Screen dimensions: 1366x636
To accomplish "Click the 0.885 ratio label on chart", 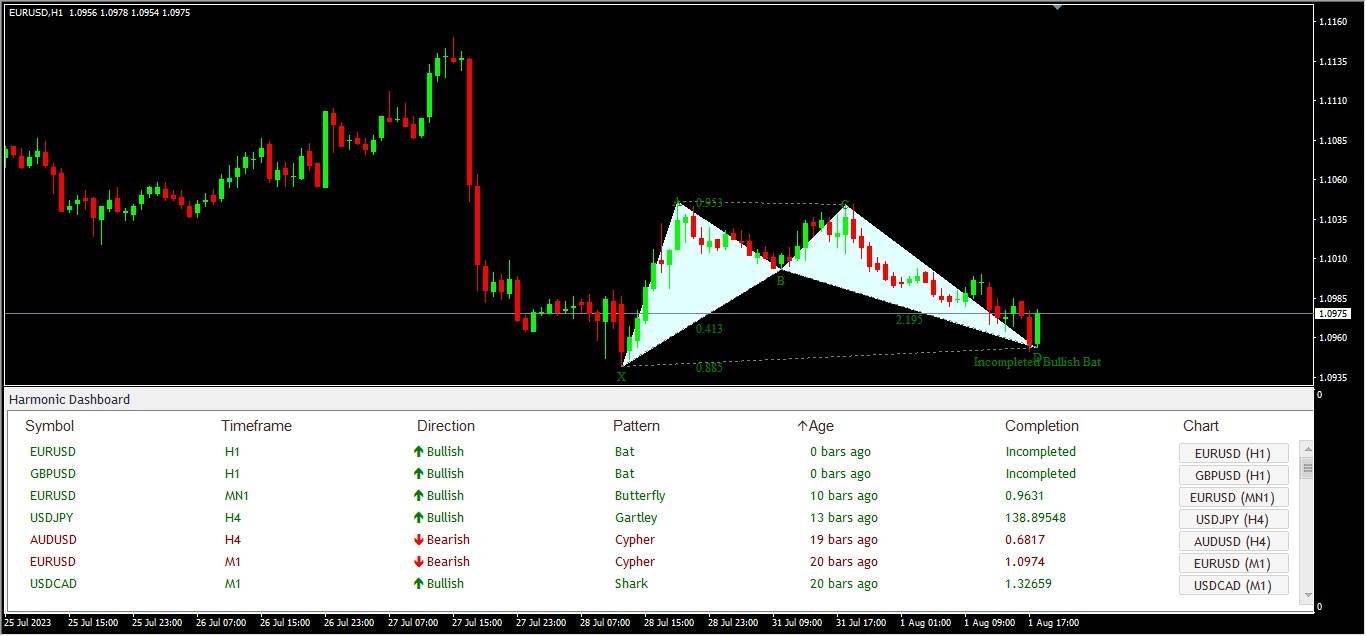I will click(x=709, y=368).
